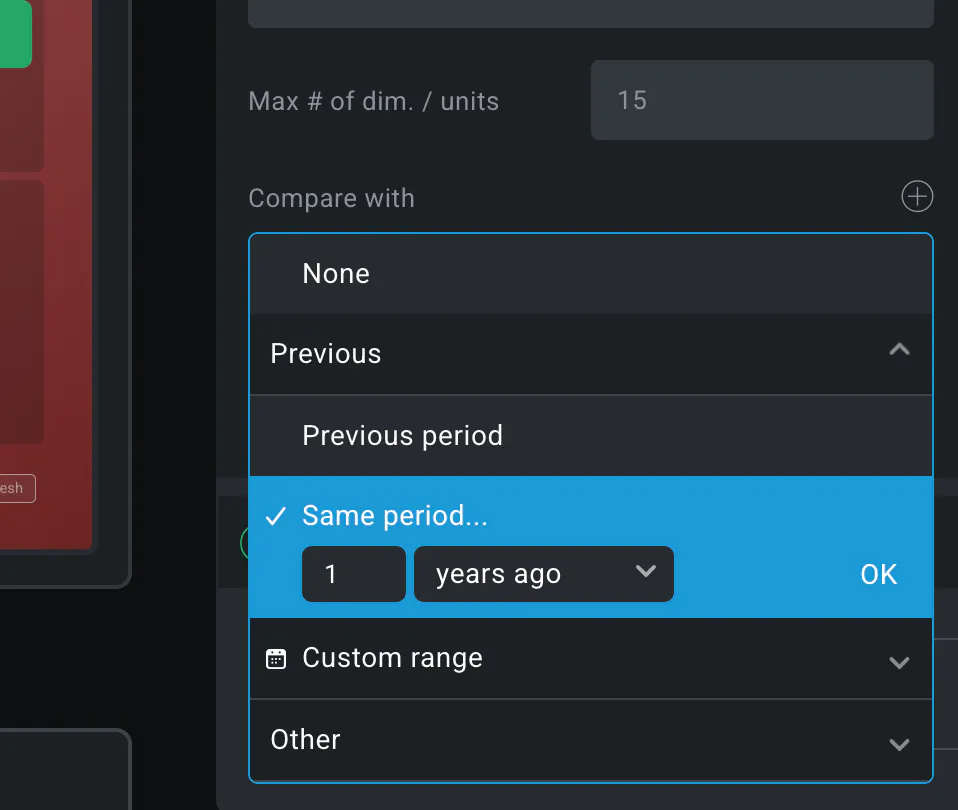
Task: Select the None comparison option
Action: click(336, 274)
